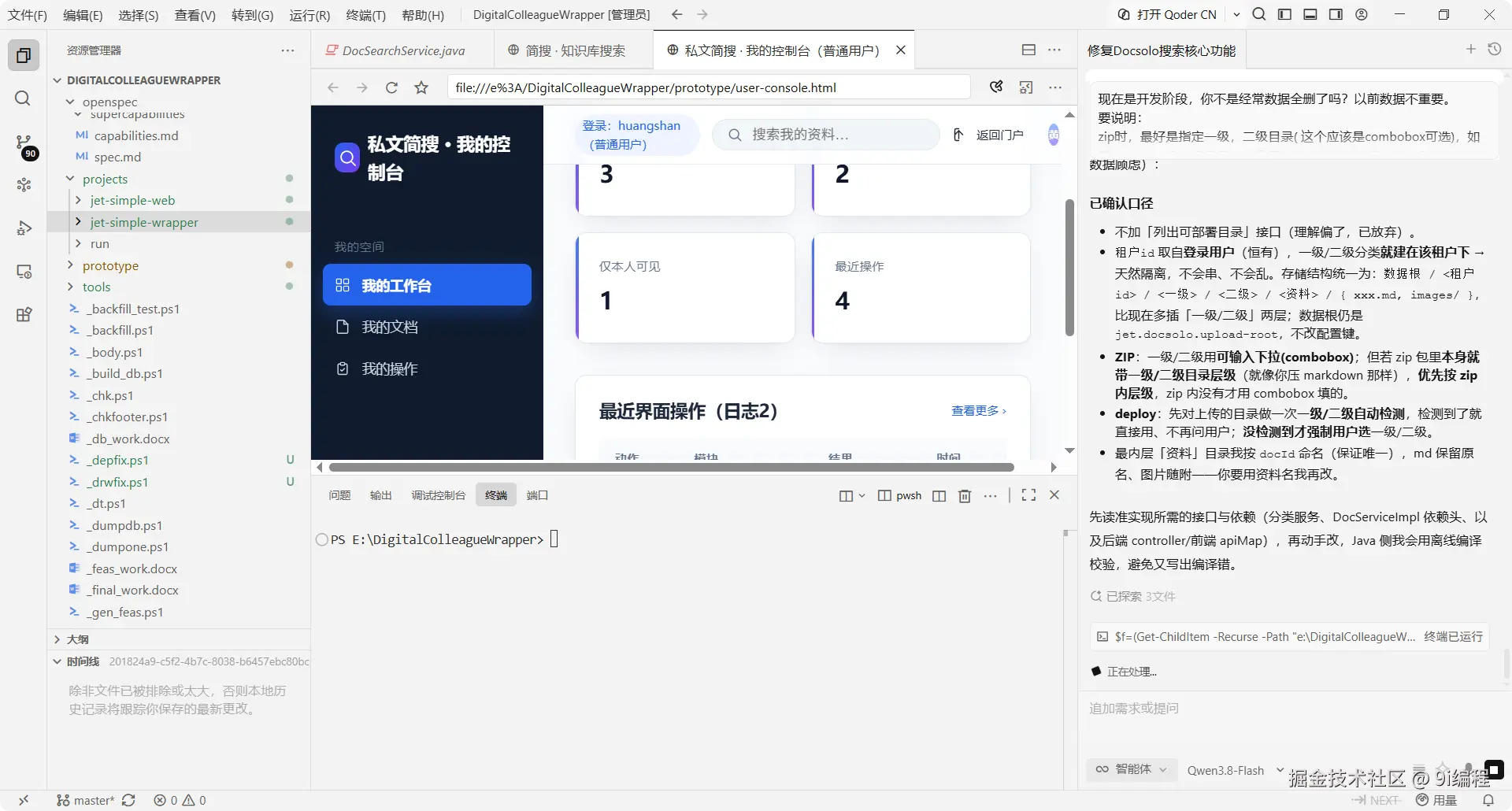Image resolution: width=1512 pixels, height=811 pixels.
Task: Open the 智能体 mode dropdown
Action: pyautogui.click(x=1132, y=769)
